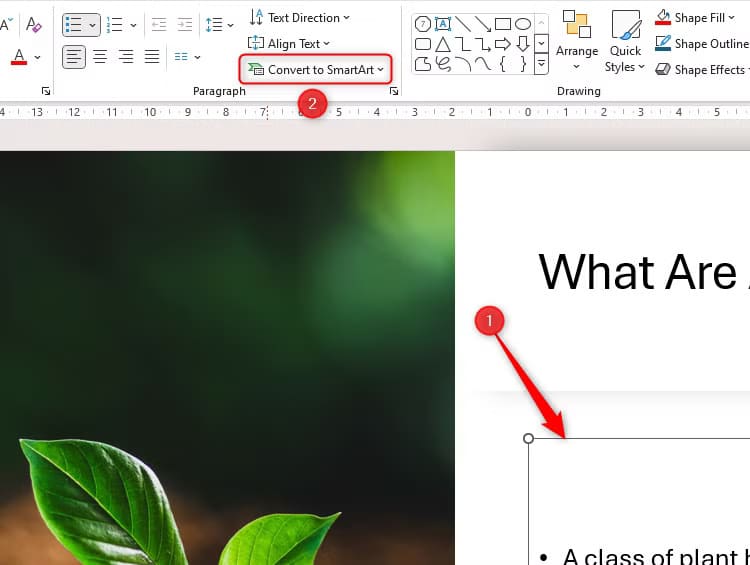Open the bullet style dropdown arrow

coord(92,25)
